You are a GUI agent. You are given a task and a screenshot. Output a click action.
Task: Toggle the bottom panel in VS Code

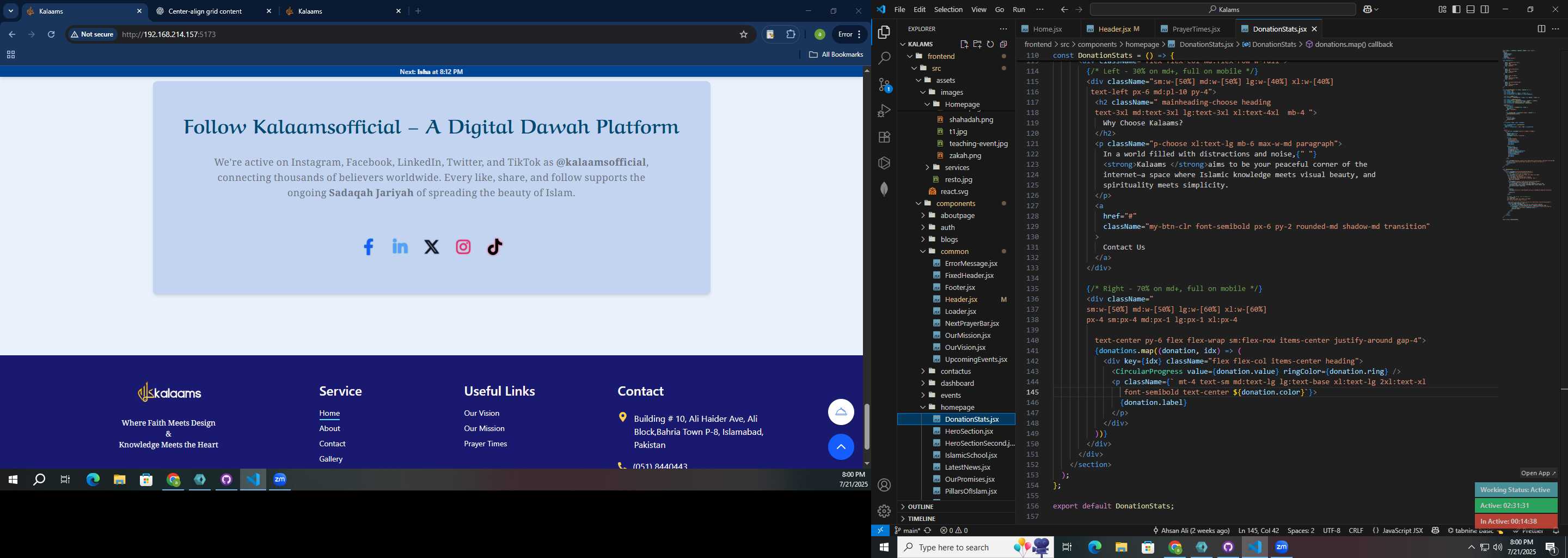pyautogui.click(x=1471, y=9)
